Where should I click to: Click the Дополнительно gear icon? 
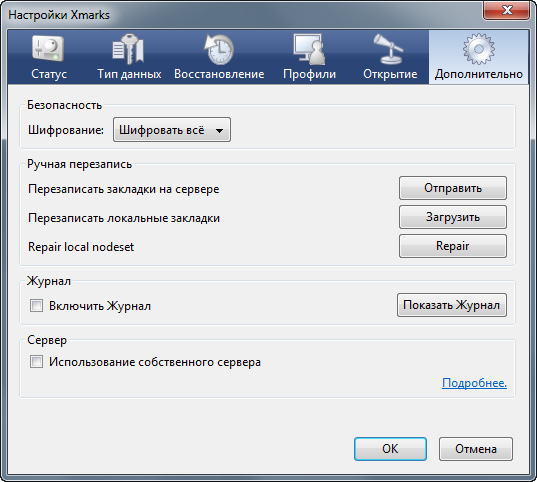pyautogui.click(x=479, y=49)
